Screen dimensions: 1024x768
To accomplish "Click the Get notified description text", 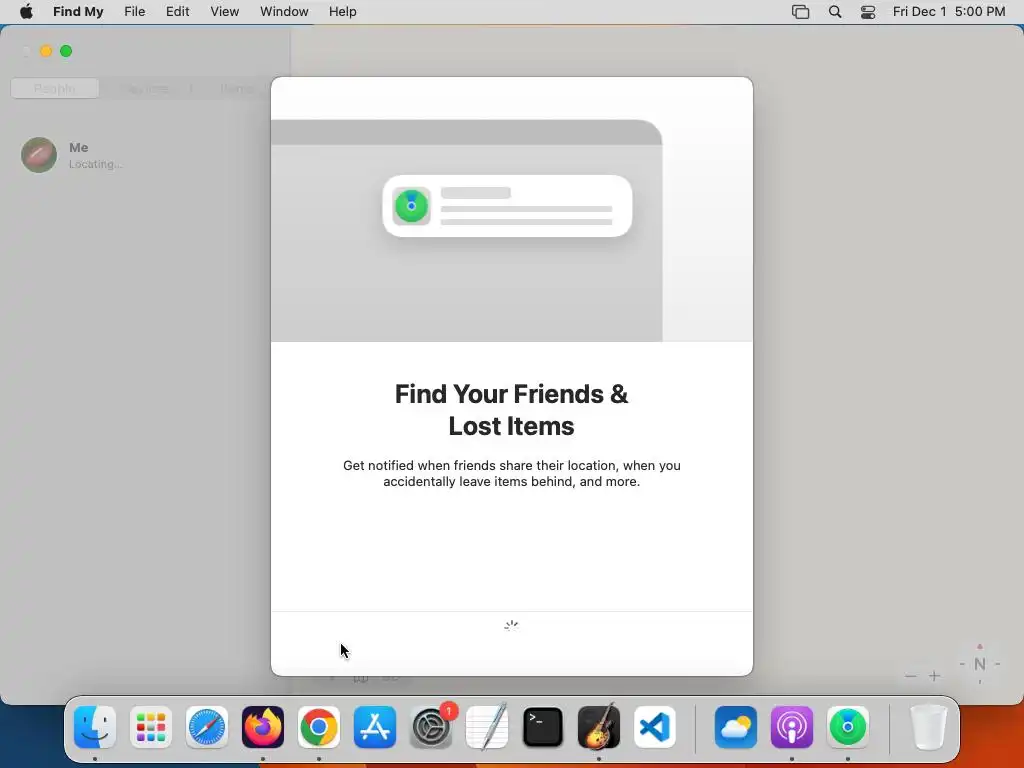I will (x=511, y=473).
